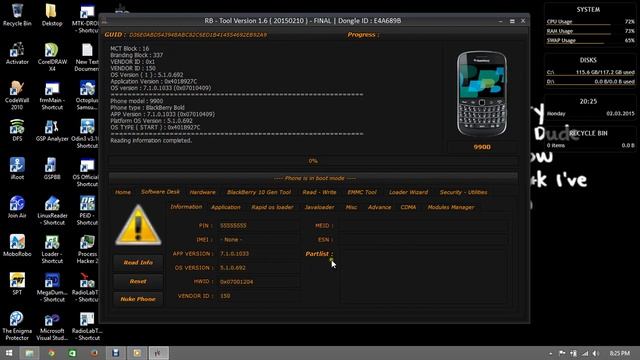Open the LinuxReader shortcut icon
640x360 pixels.
pos(52,211)
